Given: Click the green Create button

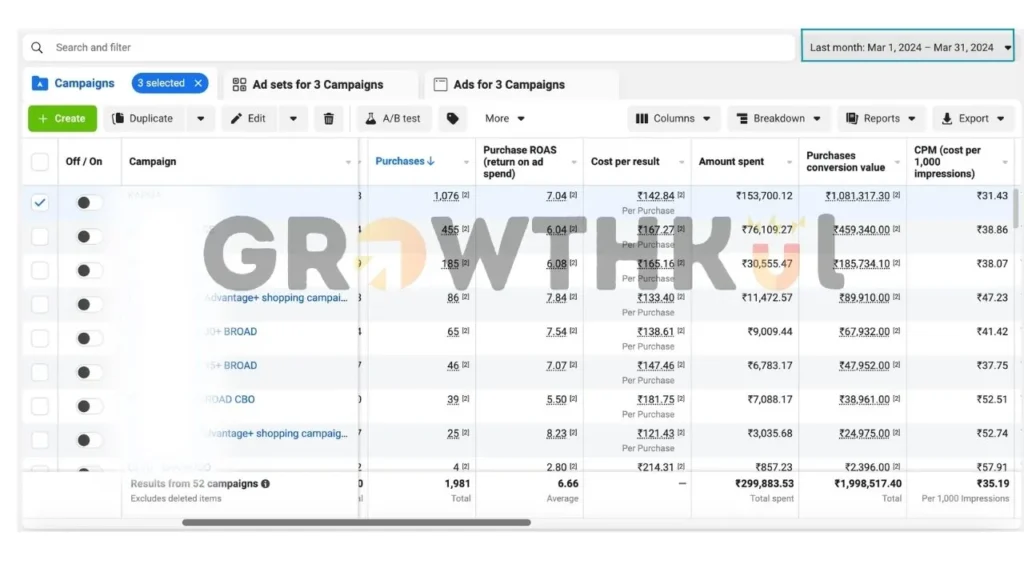Looking at the screenshot, I should point(62,119).
